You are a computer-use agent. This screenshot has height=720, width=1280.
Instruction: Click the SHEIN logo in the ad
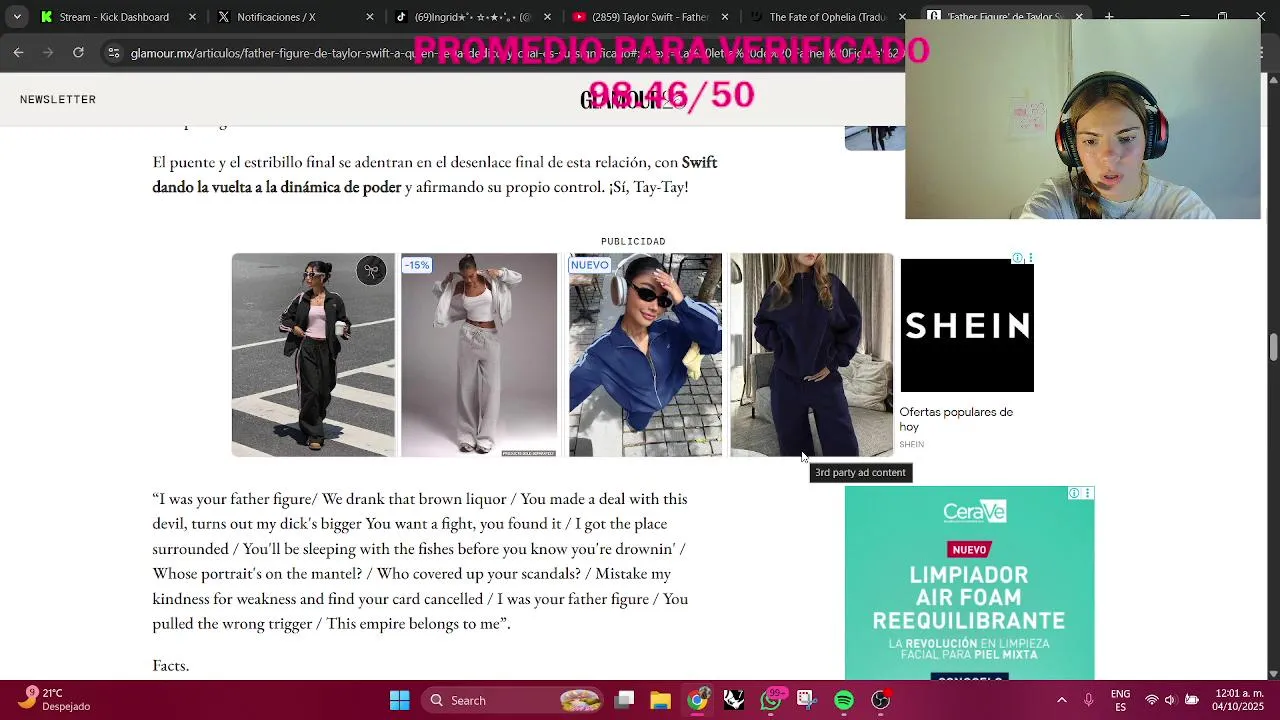pos(967,325)
